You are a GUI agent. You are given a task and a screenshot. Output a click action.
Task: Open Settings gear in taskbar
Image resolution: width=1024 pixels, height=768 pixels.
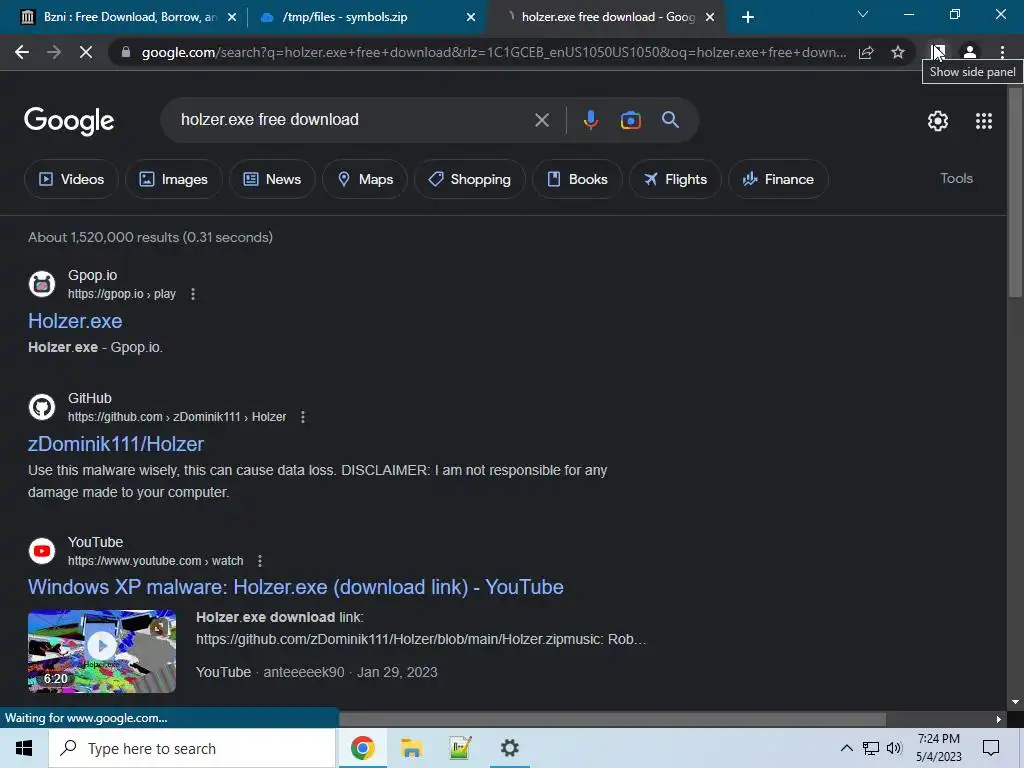[509, 748]
